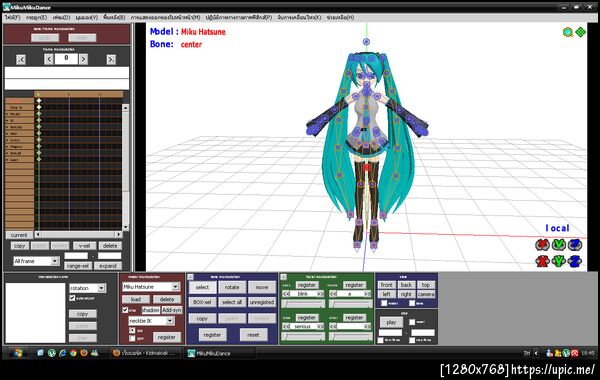The height and width of the screenshot is (380, 600).
Task: Open the menu ending in (P)
Action: pos(239,18)
